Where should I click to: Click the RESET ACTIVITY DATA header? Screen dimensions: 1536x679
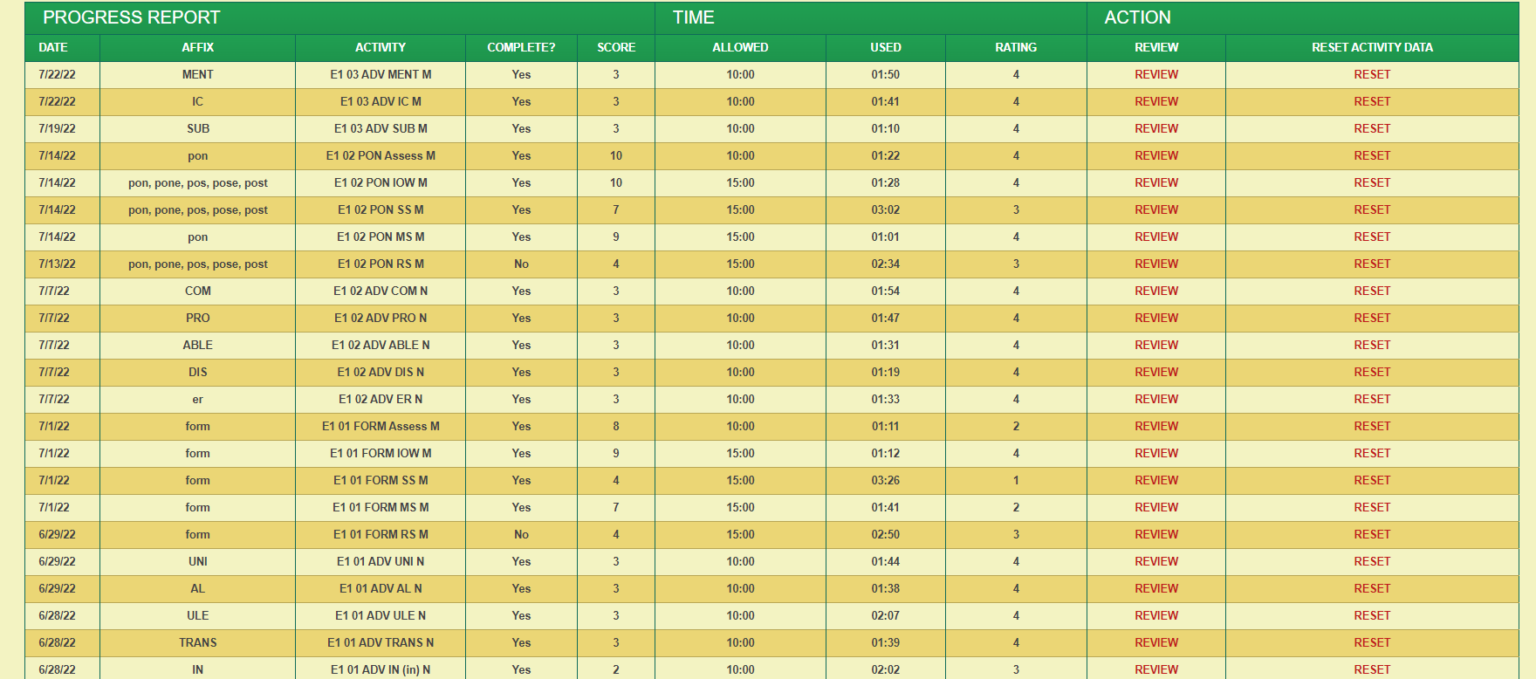1372,47
